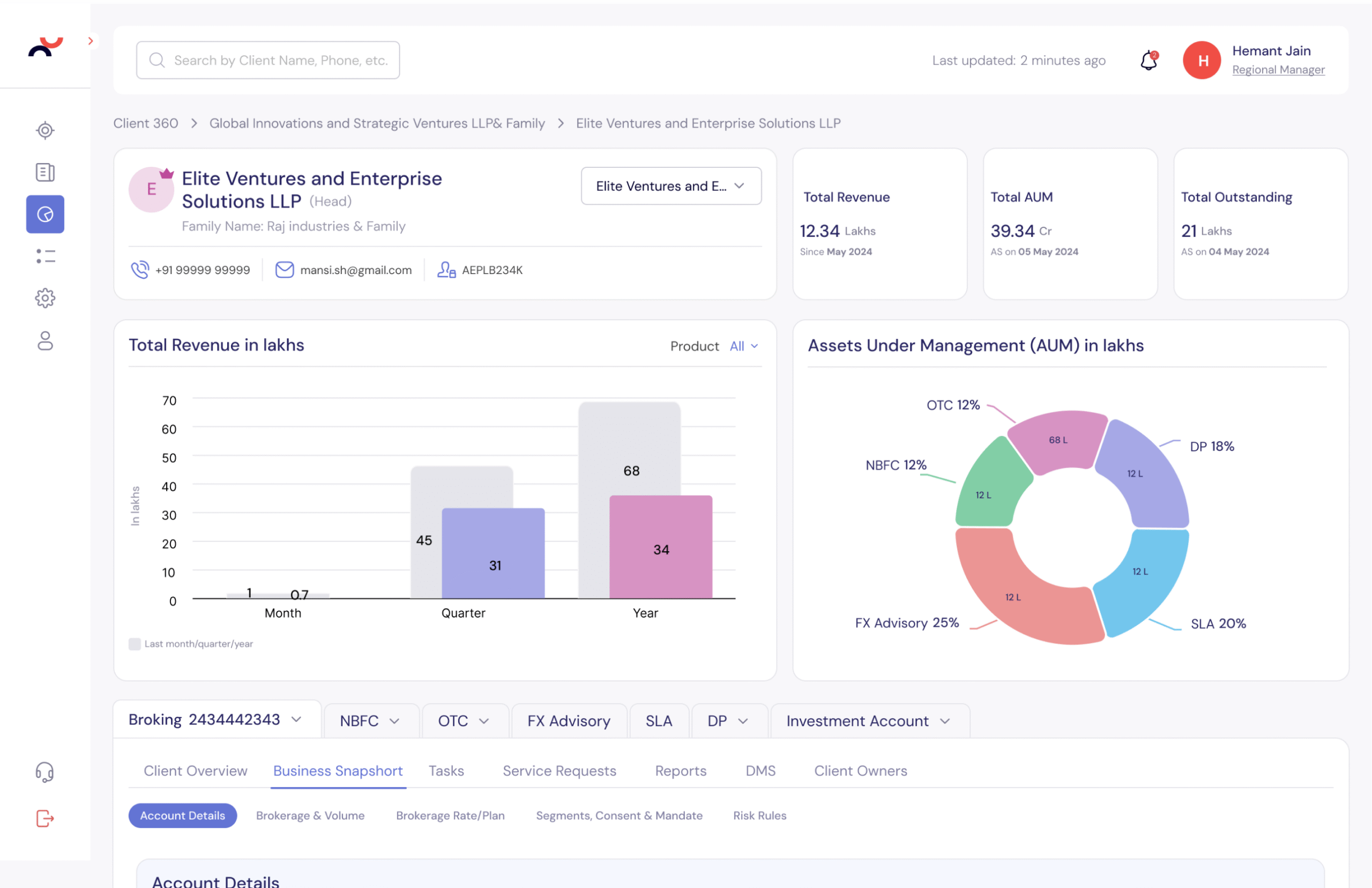Click the notification bell icon
The image size is (1372, 888).
pos(1149,60)
